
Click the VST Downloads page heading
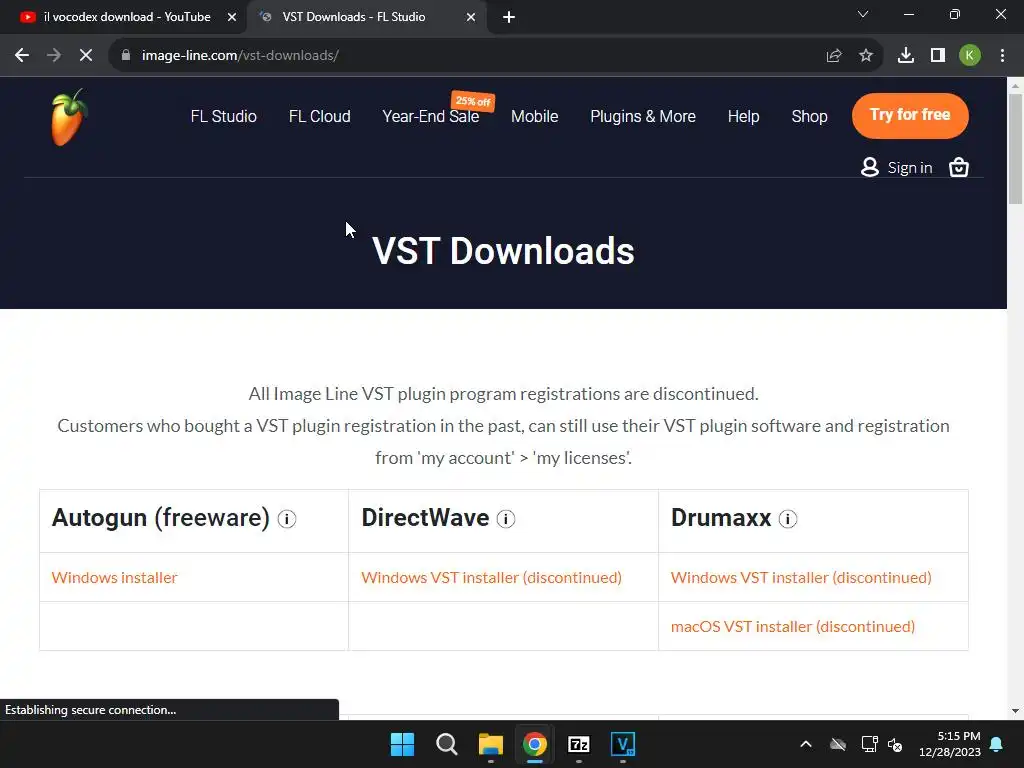coord(503,251)
